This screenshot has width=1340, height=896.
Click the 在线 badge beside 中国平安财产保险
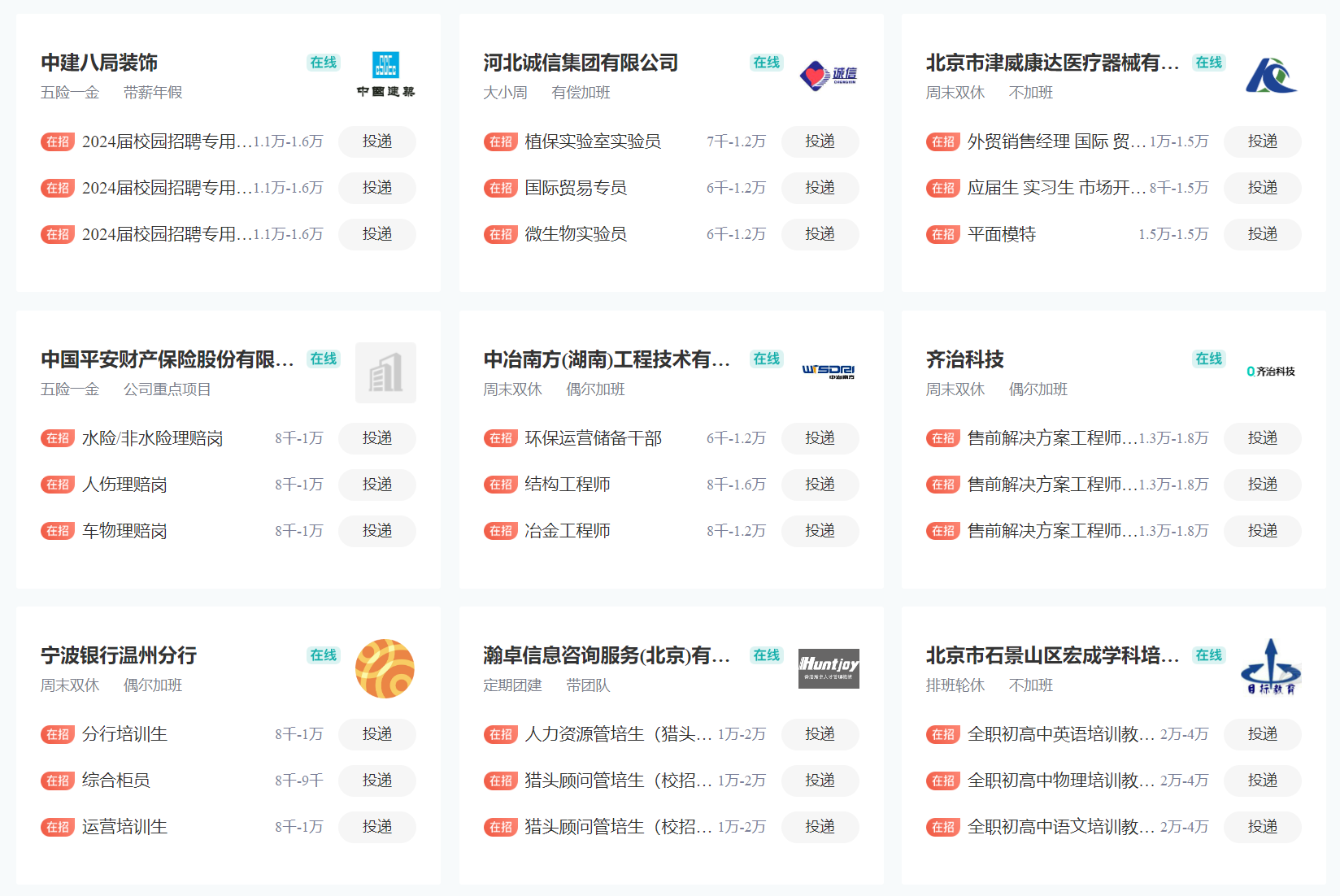point(324,359)
